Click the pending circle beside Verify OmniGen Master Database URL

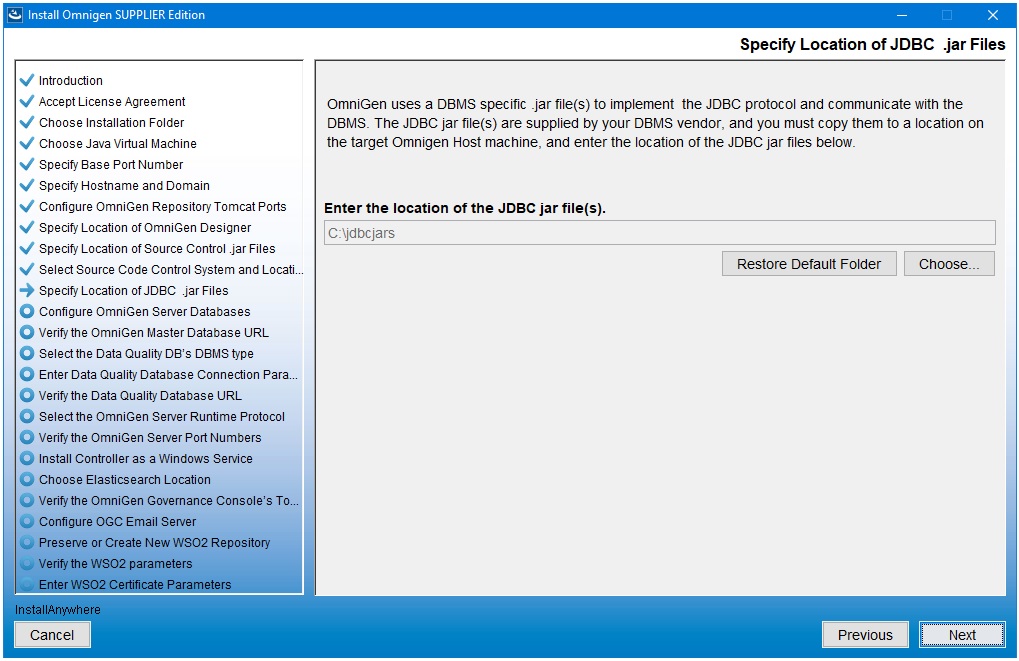(x=27, y=332)
